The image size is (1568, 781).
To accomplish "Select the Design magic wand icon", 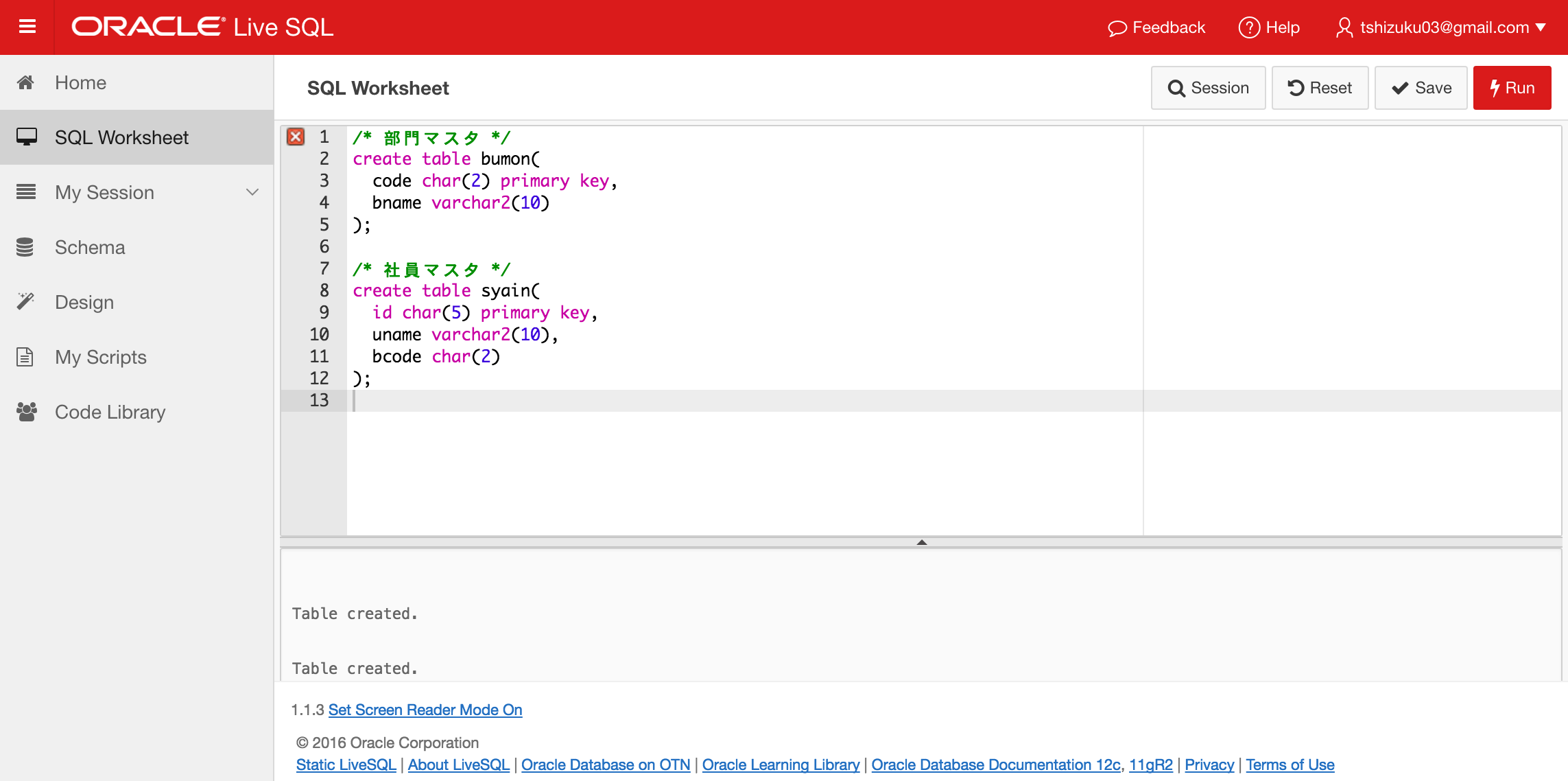I will (26, 301).
